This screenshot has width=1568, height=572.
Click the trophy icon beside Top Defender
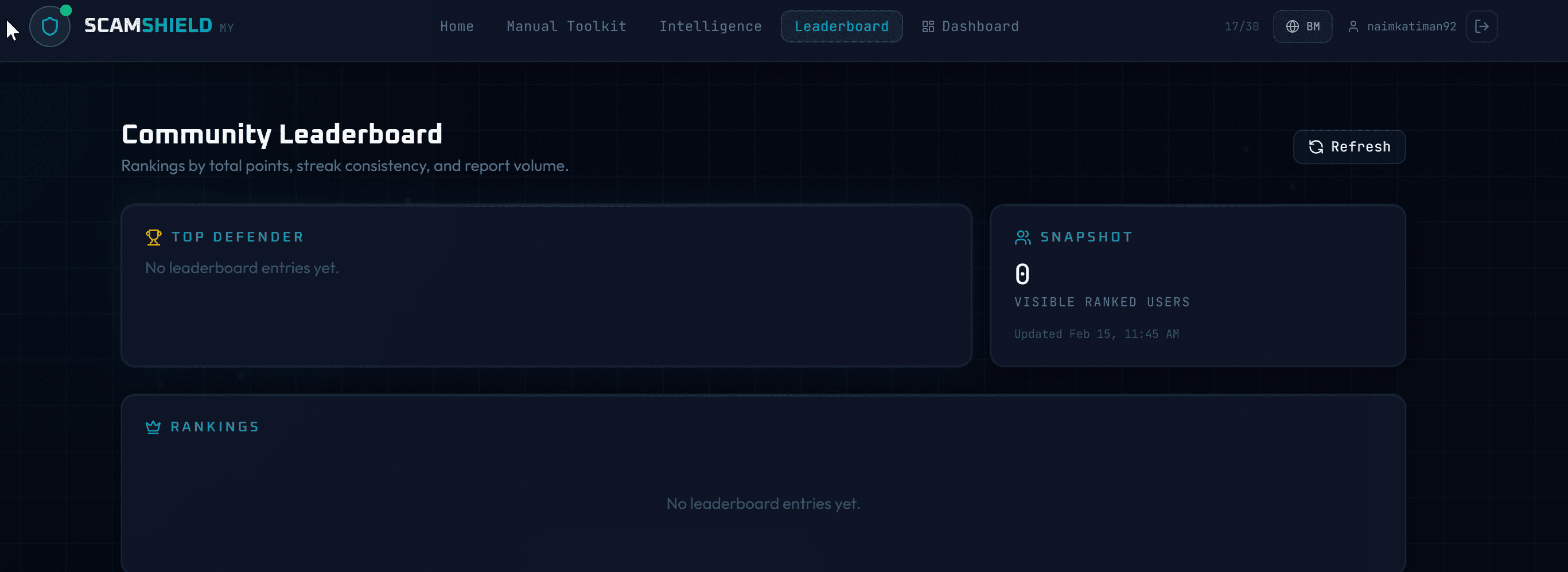(x=153, y=238)
